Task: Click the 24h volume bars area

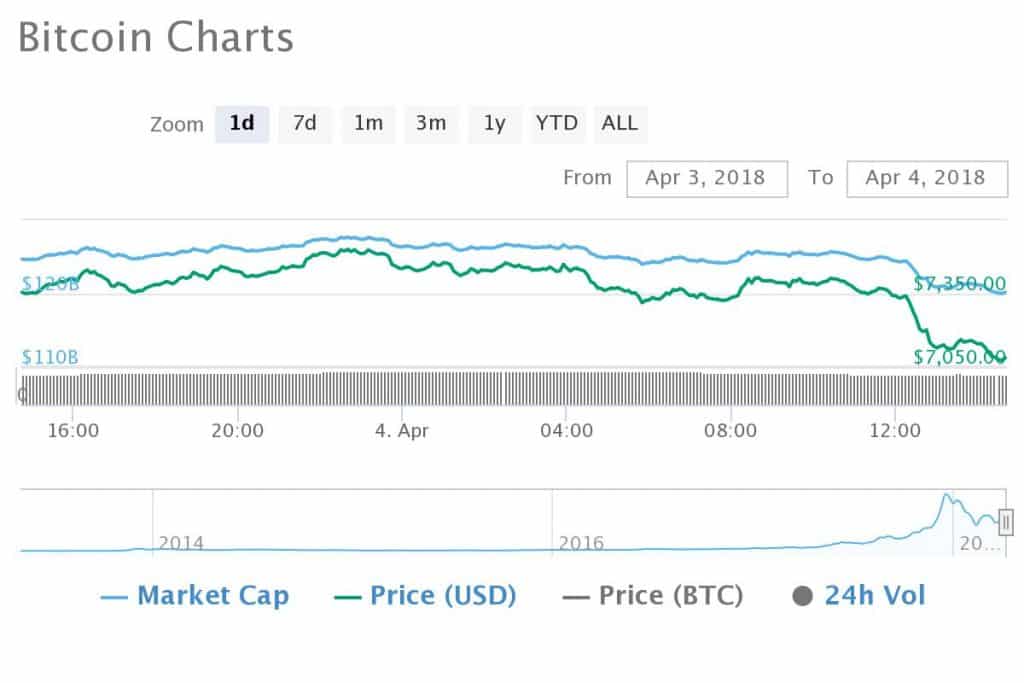Action: (500, 388)
